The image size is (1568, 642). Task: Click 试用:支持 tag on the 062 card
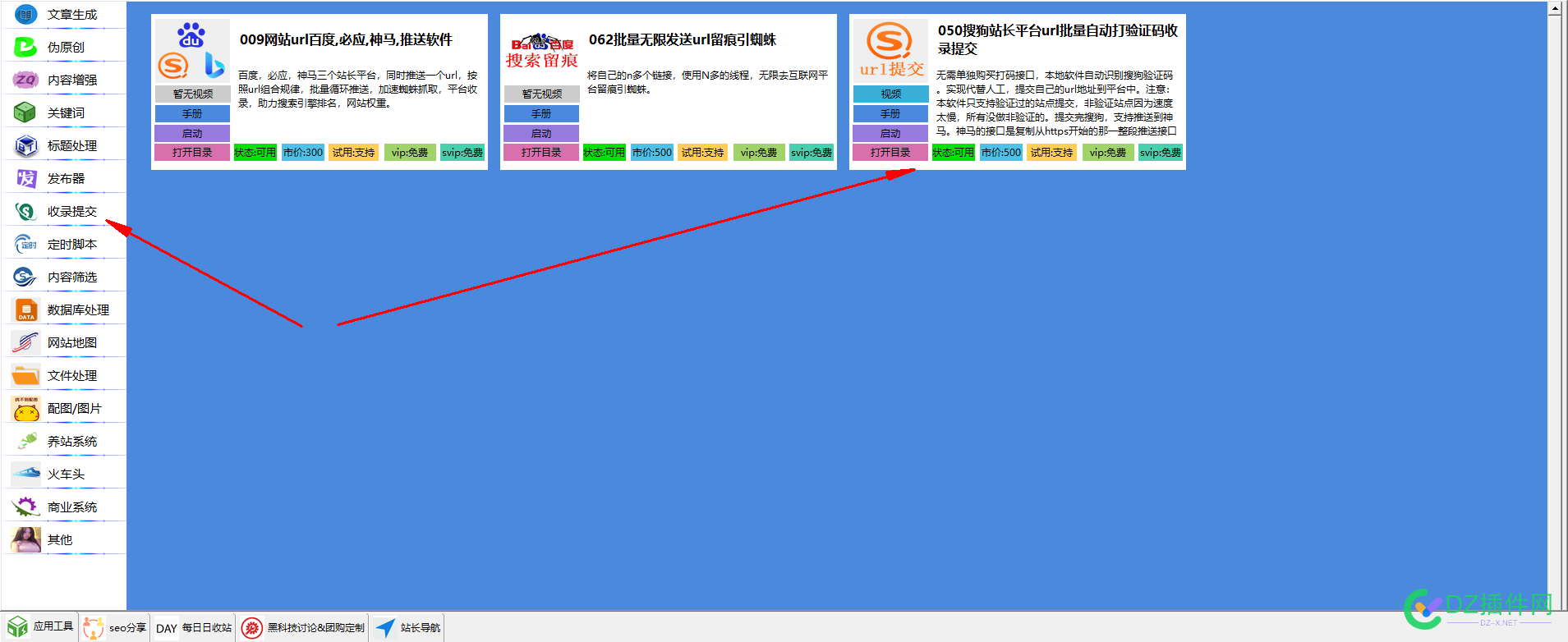703,152
